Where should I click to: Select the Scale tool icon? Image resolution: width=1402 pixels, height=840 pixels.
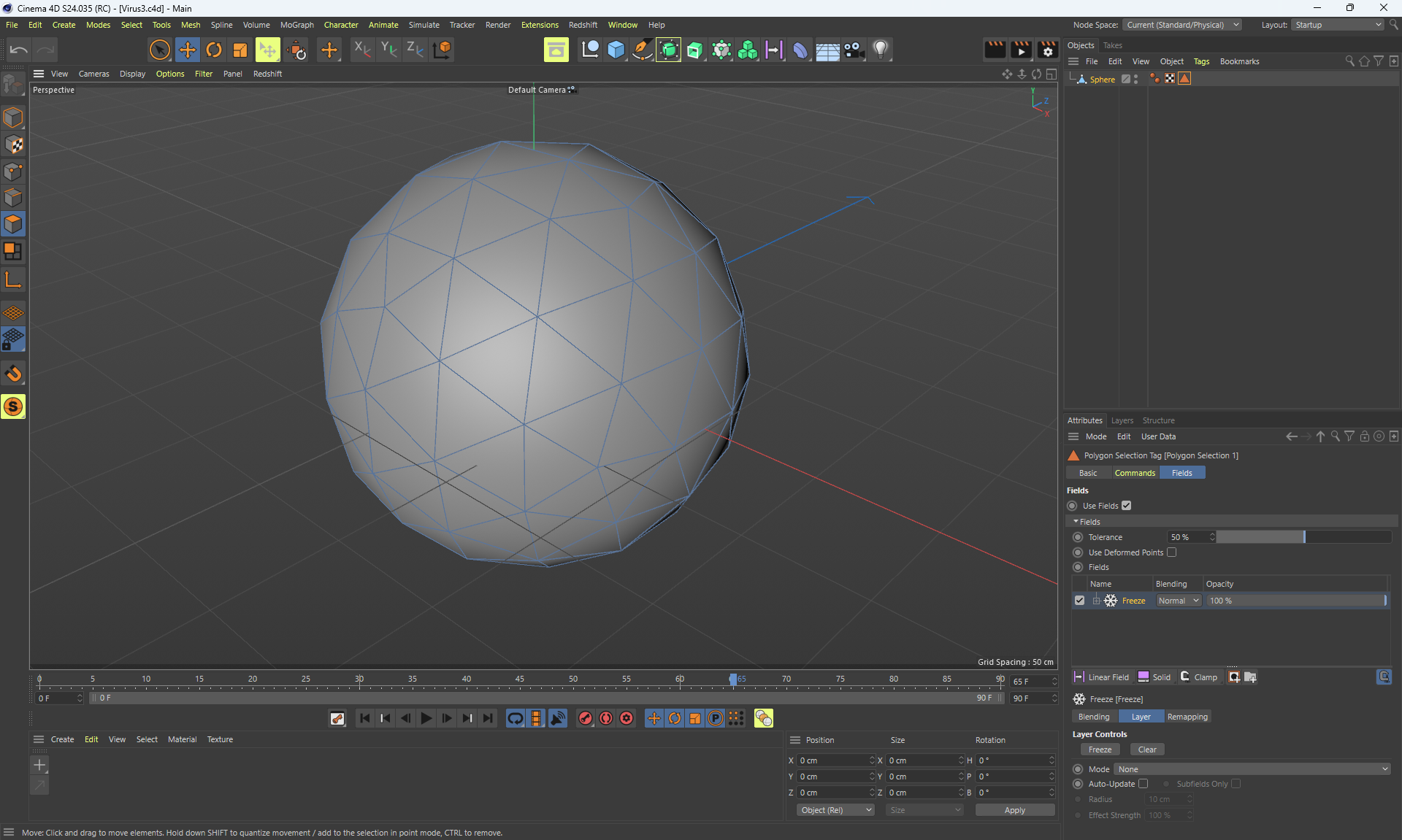pyautogui.click(x=240, y=50)
